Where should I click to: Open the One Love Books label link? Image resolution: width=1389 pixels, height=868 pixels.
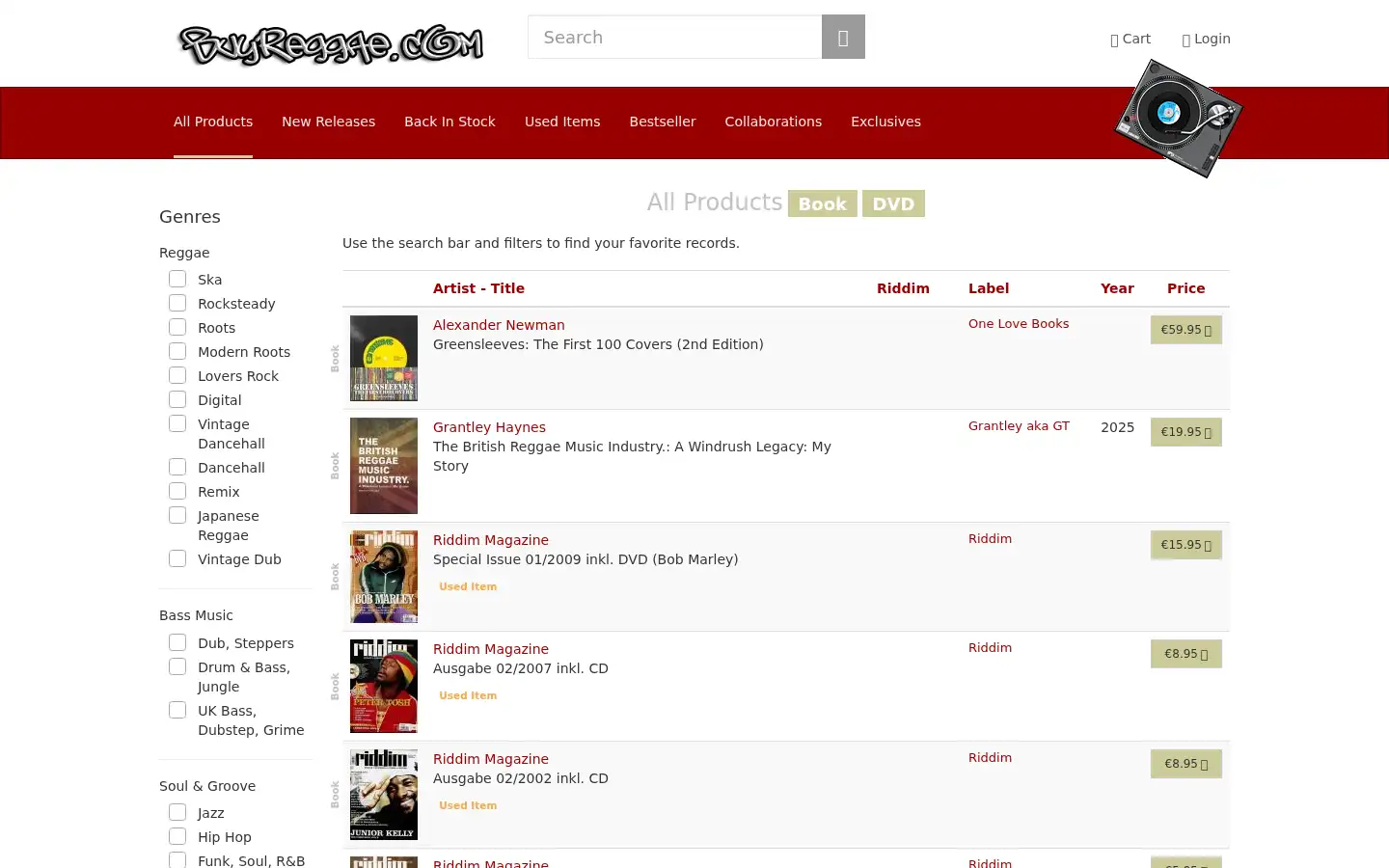click(1019, 324)
